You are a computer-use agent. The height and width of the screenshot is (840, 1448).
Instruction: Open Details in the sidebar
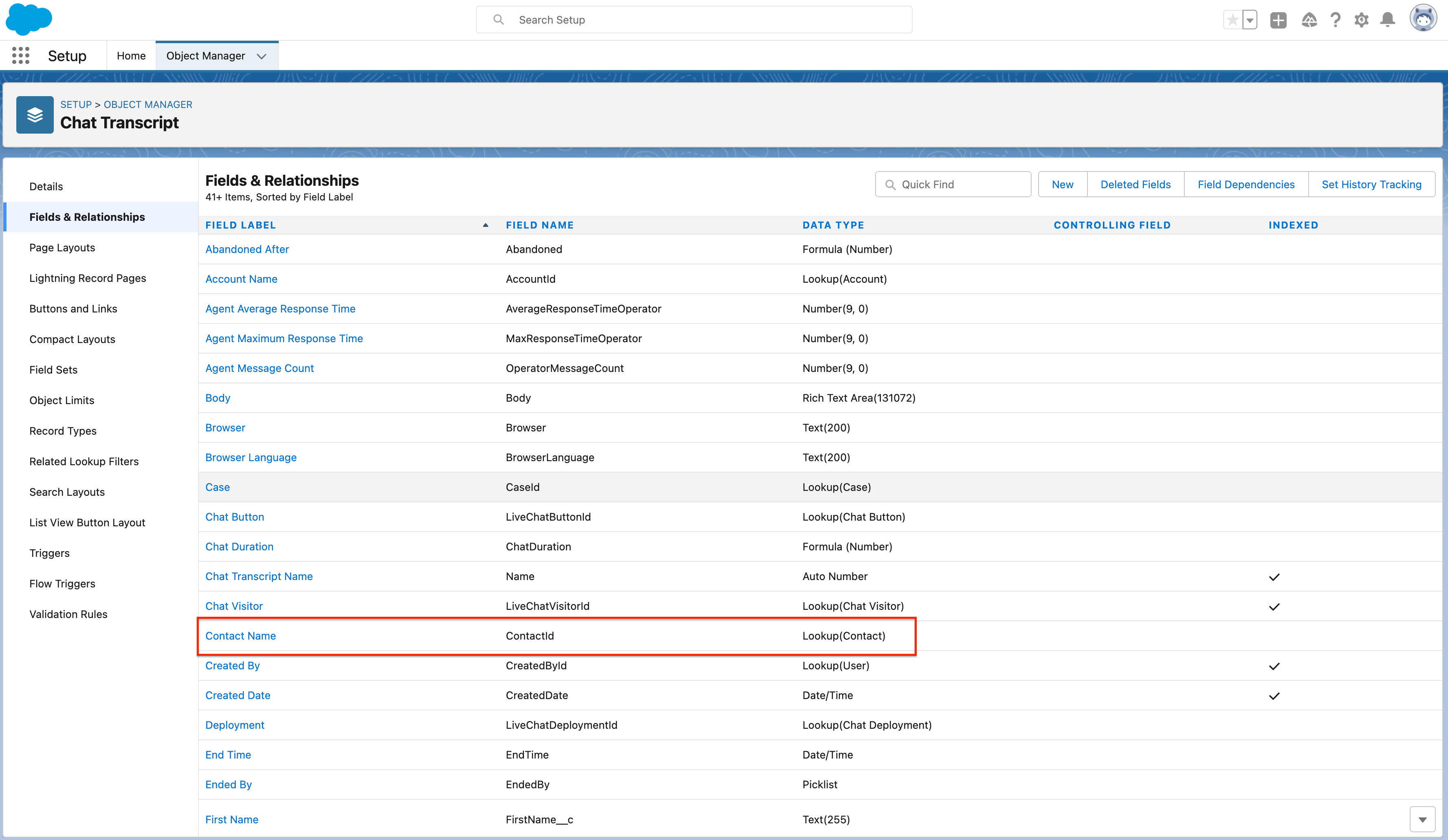coord(46,186)
